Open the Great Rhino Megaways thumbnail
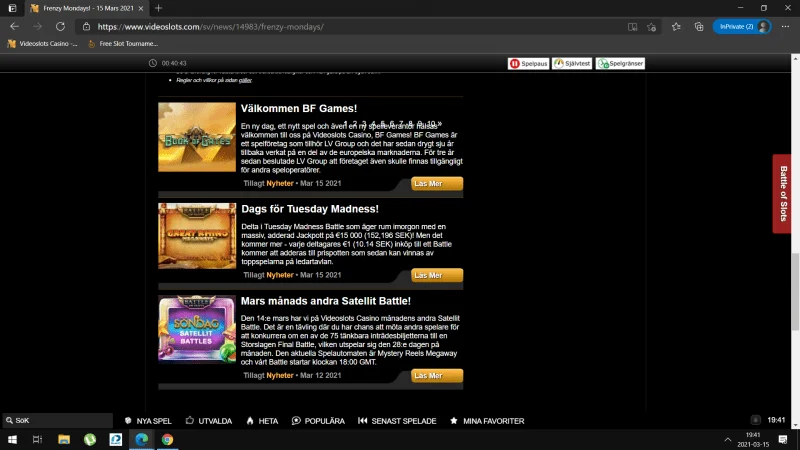800x450 pixels. tap(197, 236)
